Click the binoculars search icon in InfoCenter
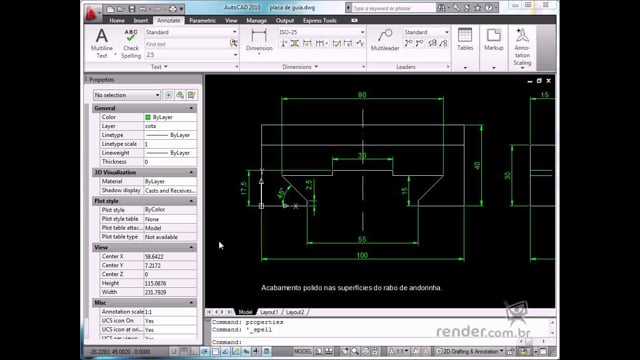The width and height of the screenshot is (640, 360). [x=441, y=8]
